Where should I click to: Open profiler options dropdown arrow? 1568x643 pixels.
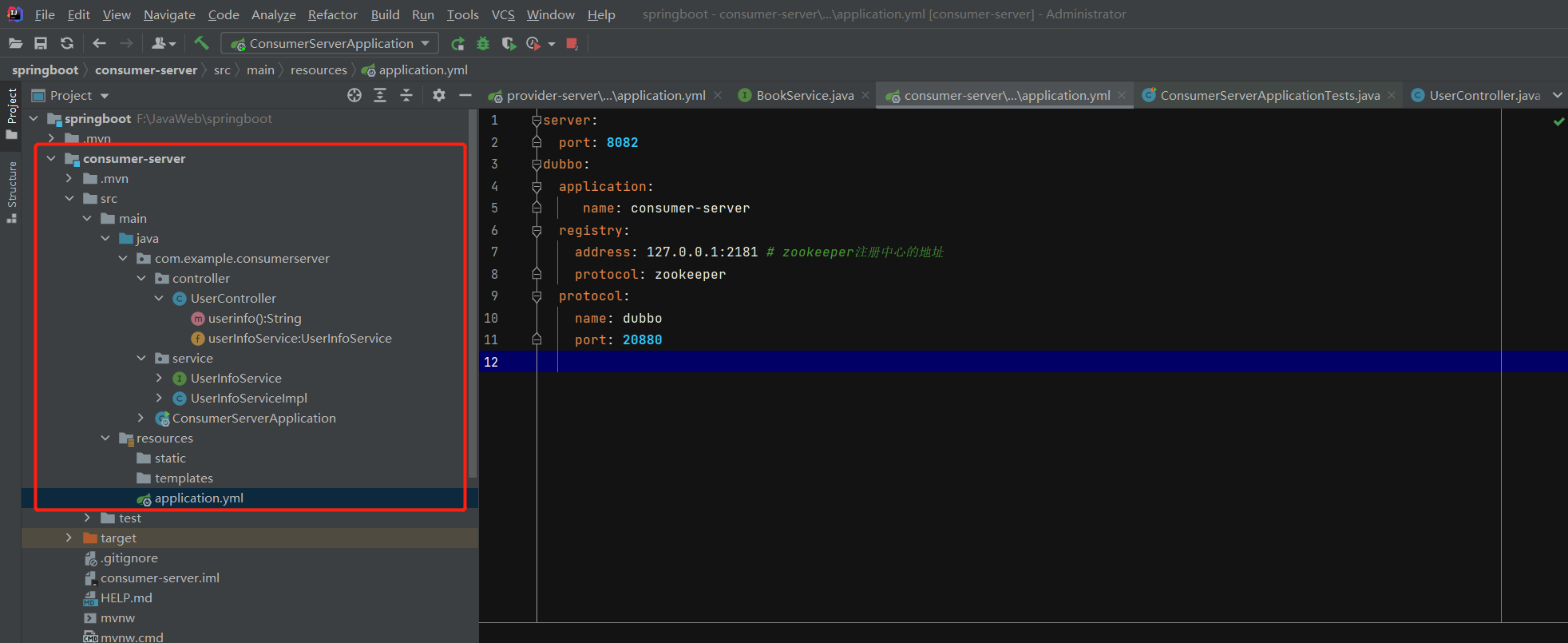[552, 44]
